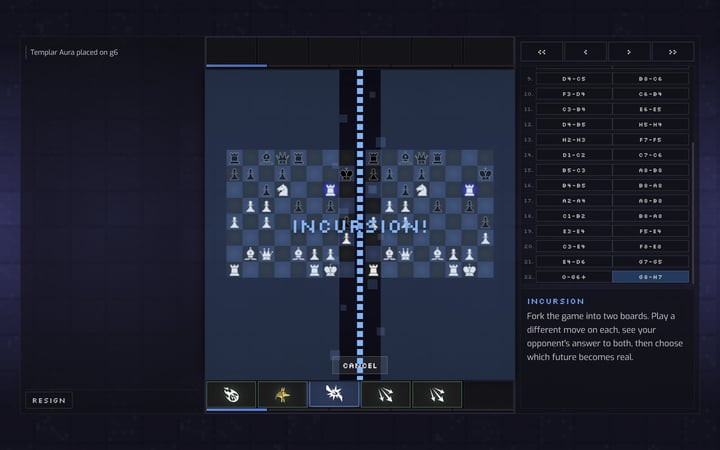Select move F3-D4 in row 10
The width and height of the screenshot is (720, 450).
click(x=574, y=94)
